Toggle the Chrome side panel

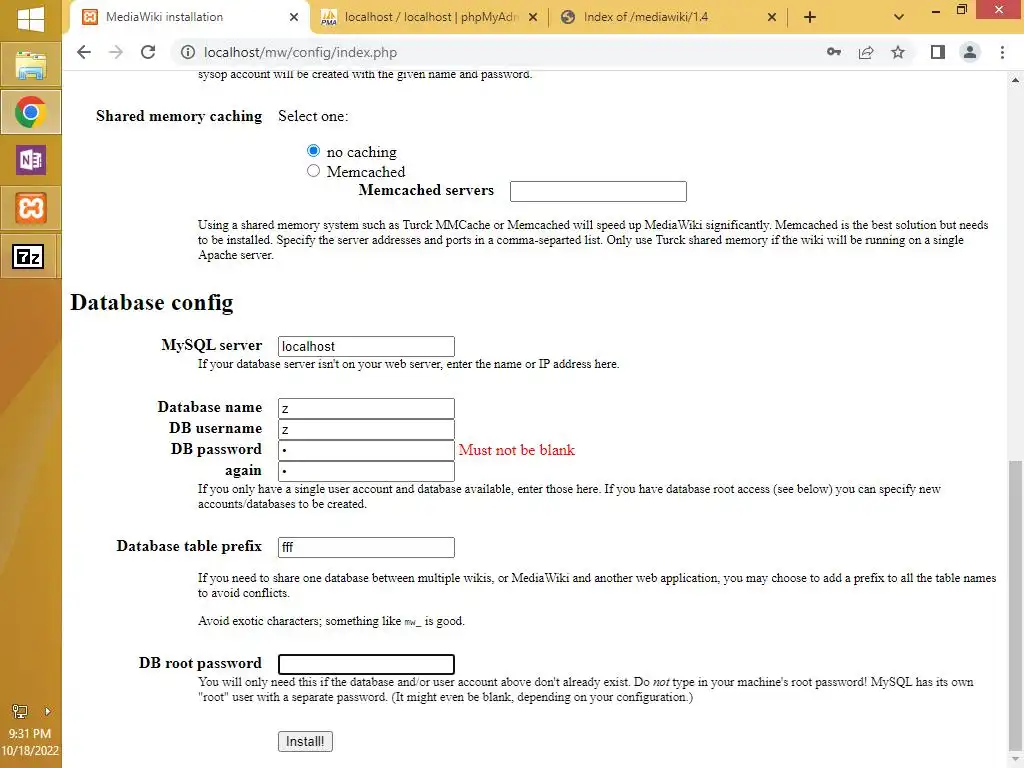pyautogui.click(x=938, y=52)
